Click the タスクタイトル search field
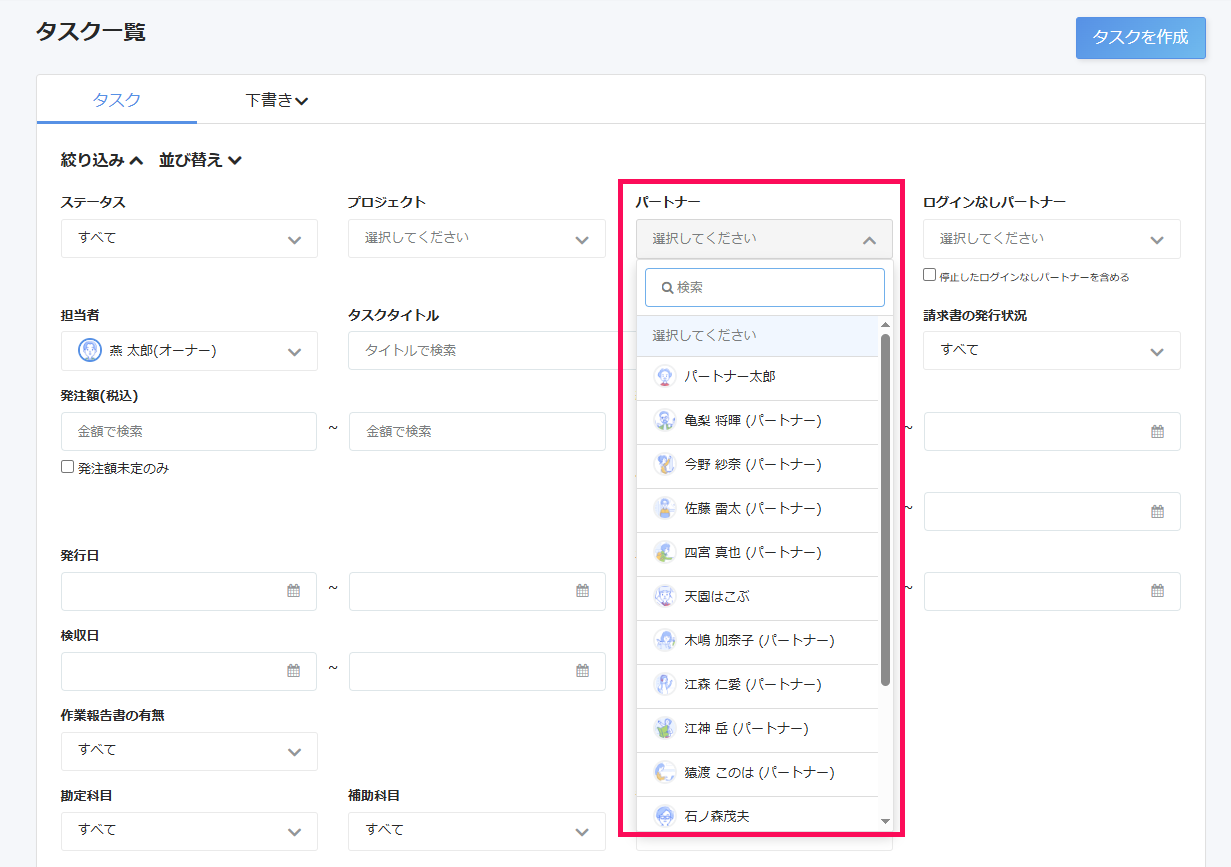The image size is (1231, 867). [x=492, y=351]
